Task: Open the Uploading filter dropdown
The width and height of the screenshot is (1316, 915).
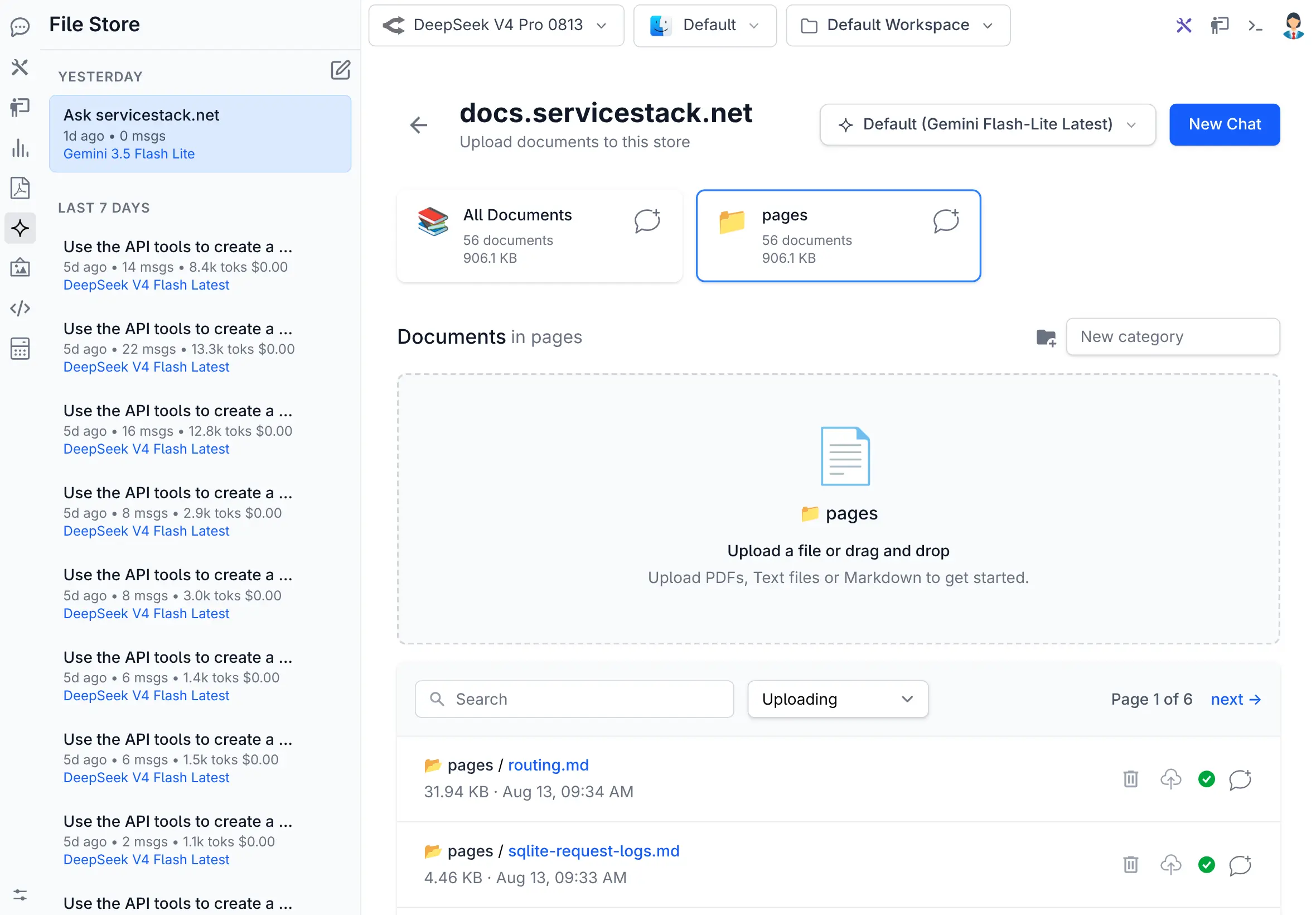Action: point(838,699)
